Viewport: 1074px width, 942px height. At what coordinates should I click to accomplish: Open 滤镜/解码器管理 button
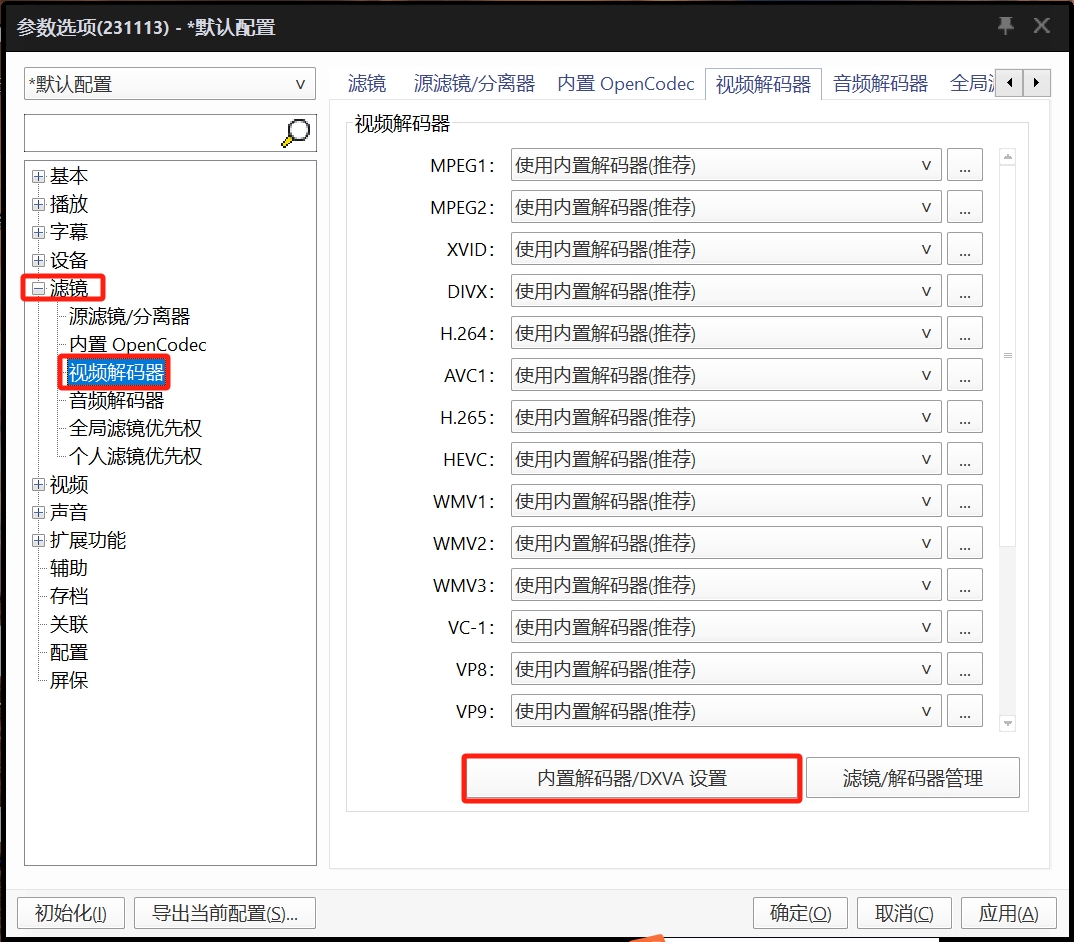pyautogui.click(x=912, y=778)
